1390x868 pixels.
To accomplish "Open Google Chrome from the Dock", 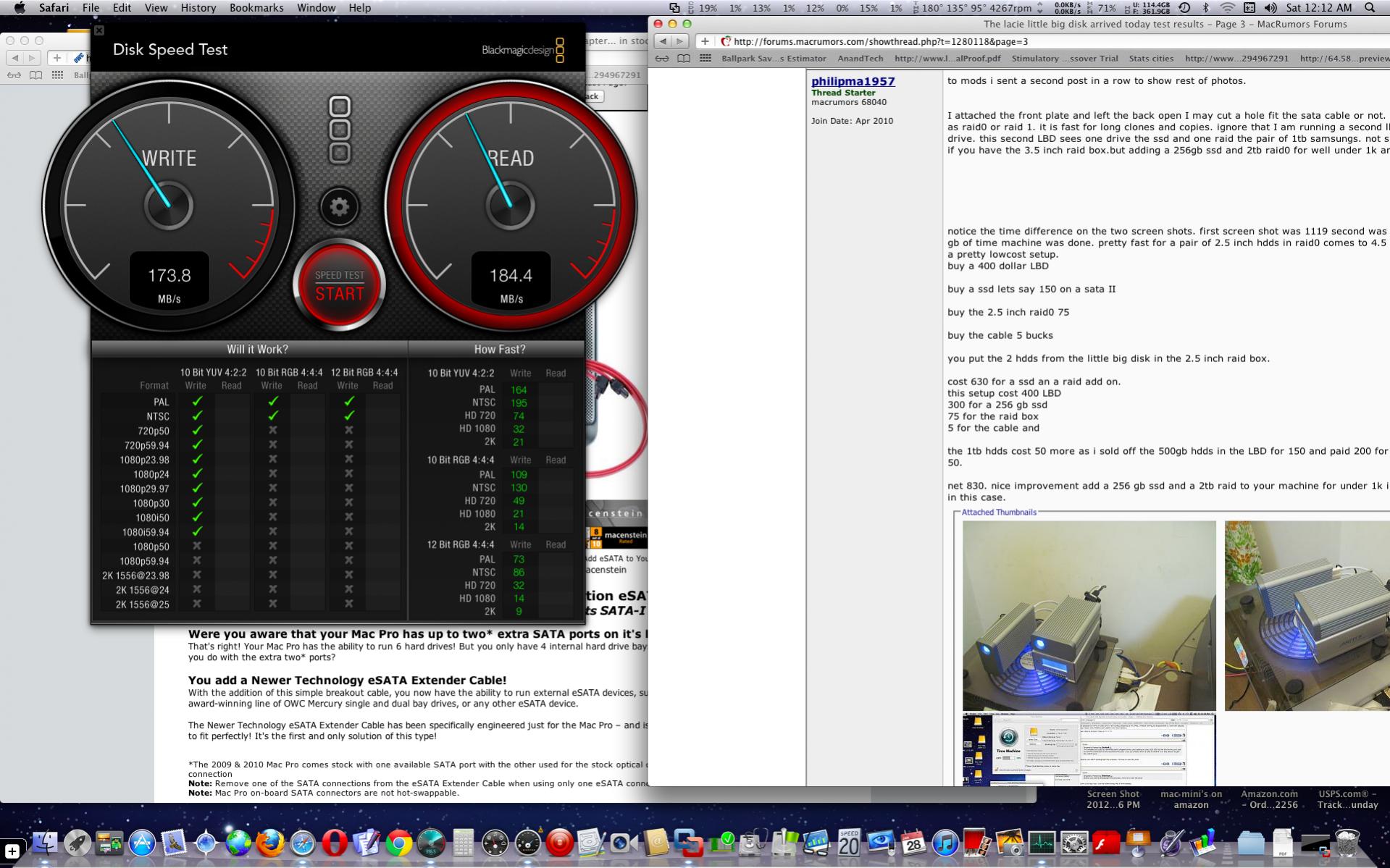I will click(x=398, y=843).
